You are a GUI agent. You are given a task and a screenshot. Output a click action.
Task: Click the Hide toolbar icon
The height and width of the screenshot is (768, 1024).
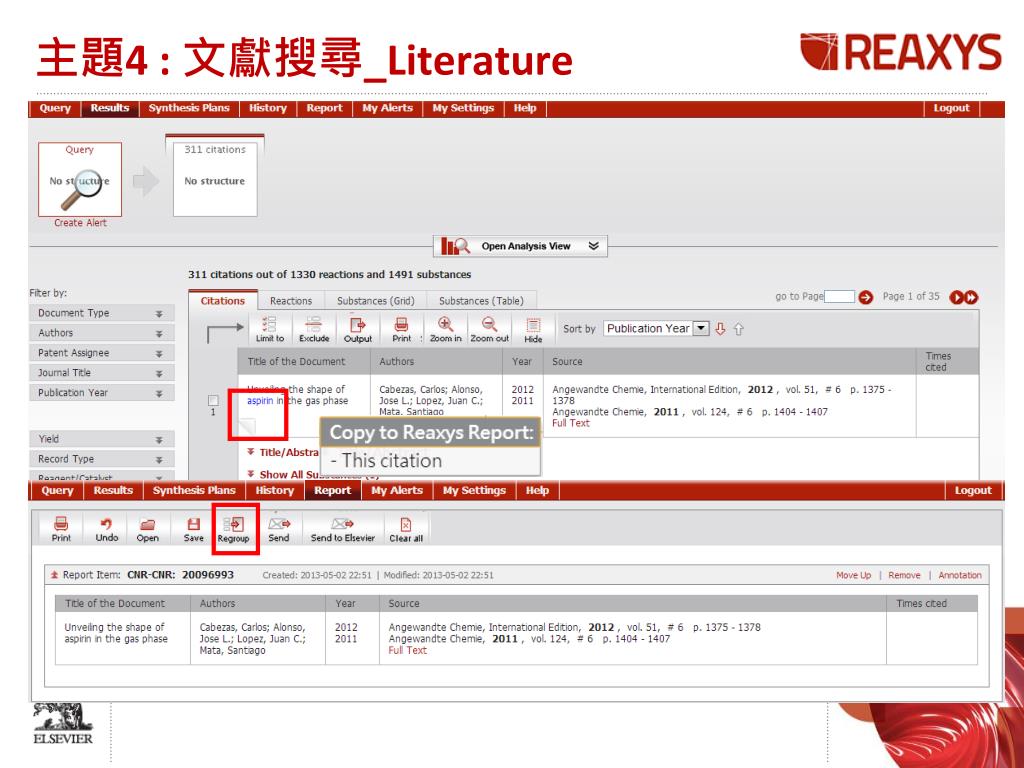(533, 328)
